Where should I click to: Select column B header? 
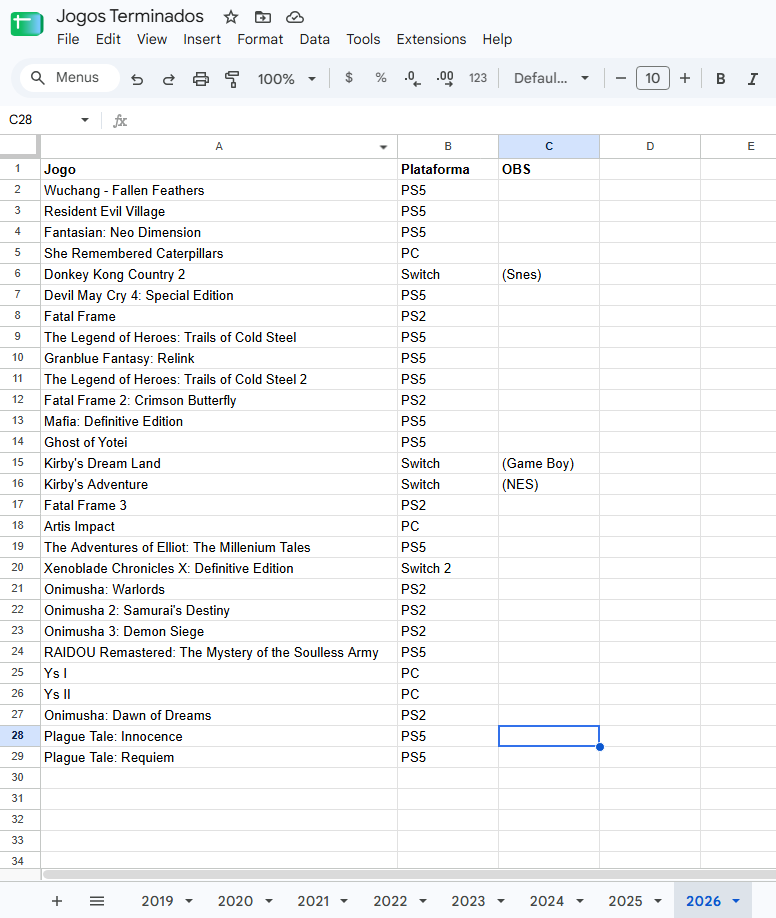(448, 146)
